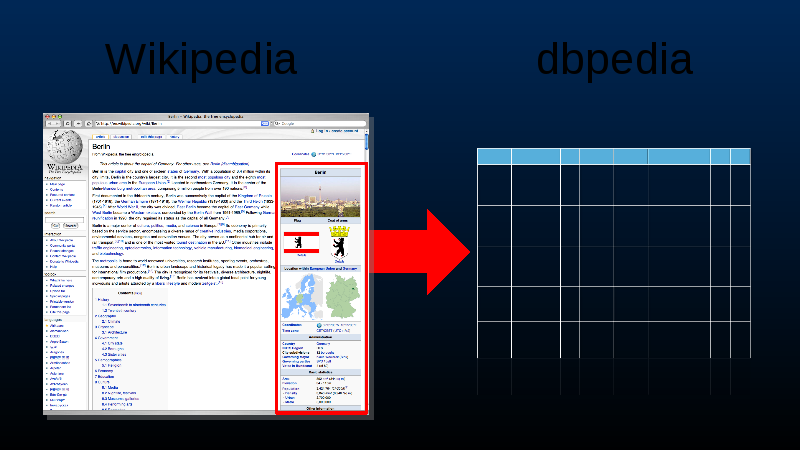Open the Random article sidebar link
This screenshot has width=800, height=450.
tap(61, 205)
